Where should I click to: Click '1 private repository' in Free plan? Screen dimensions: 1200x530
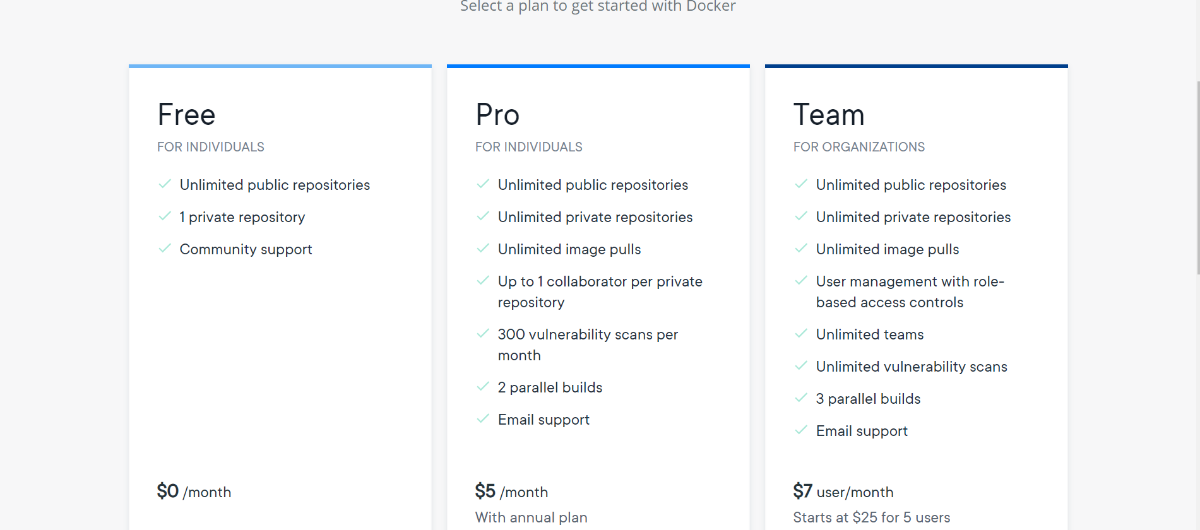(x=242, y=217)
